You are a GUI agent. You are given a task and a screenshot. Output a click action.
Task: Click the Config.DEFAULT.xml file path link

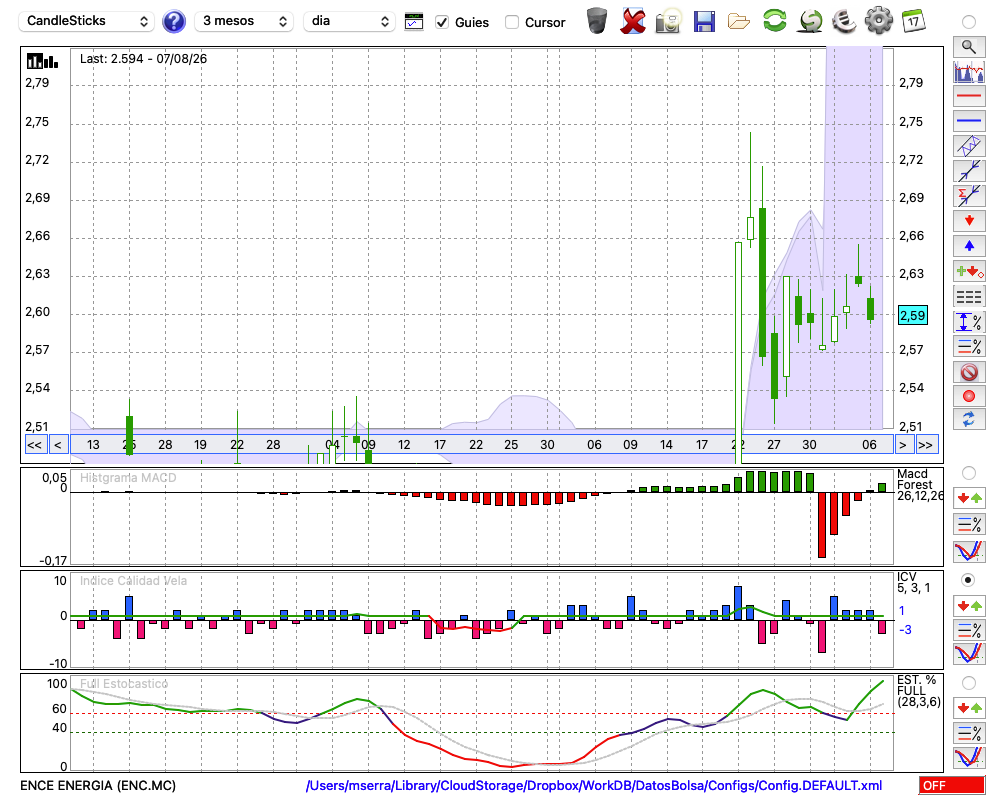click(594, 785)
